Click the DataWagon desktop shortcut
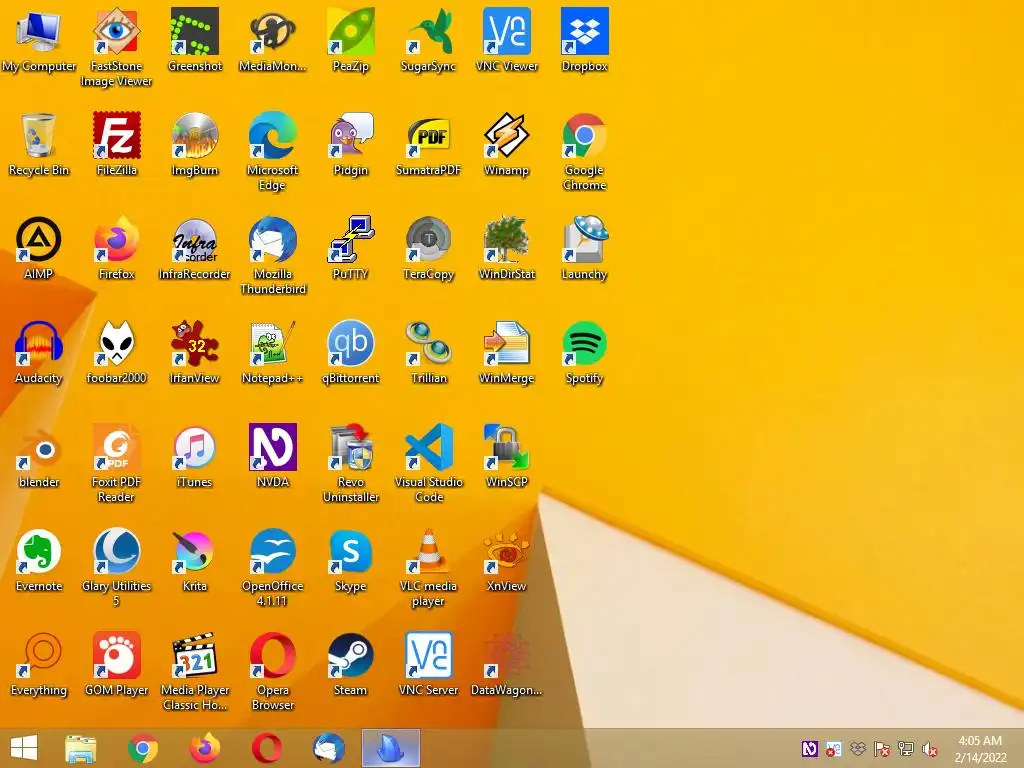This screenshot has width=1024, height=768. point(507,655)
